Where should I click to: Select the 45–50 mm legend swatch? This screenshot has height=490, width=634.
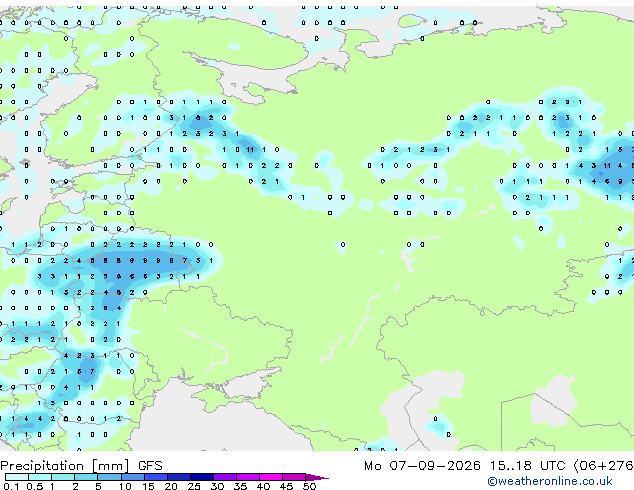pyautogui.click(x=294, y=477)
